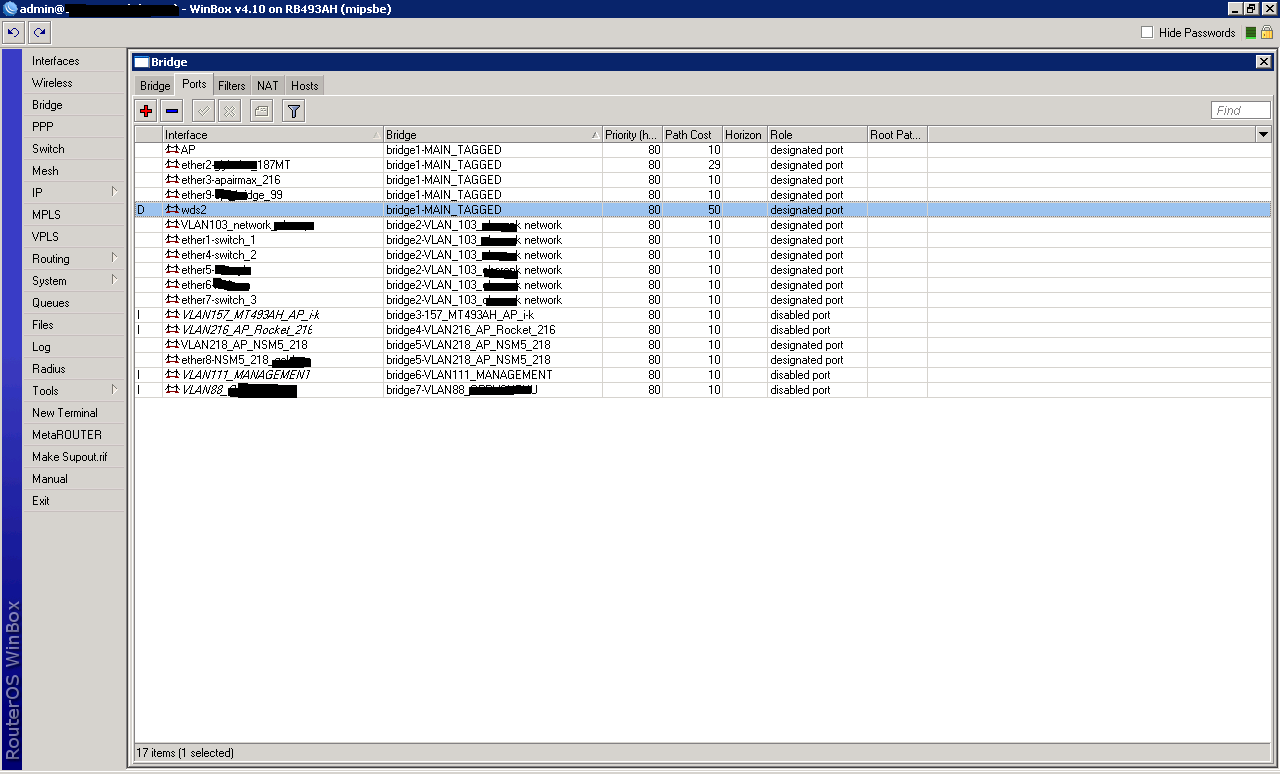1280x774 pixels.
Task: Select the wds2 interface row
Action: 703,210
